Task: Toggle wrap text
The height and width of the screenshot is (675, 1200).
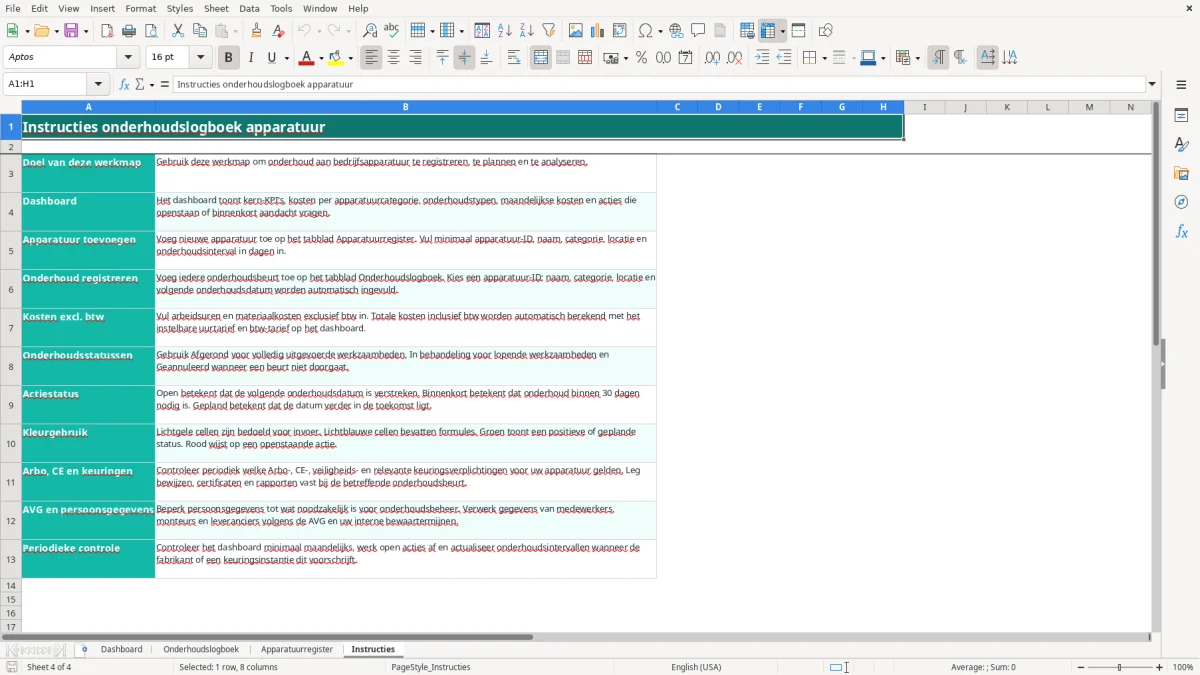Action: coord(514,58)
